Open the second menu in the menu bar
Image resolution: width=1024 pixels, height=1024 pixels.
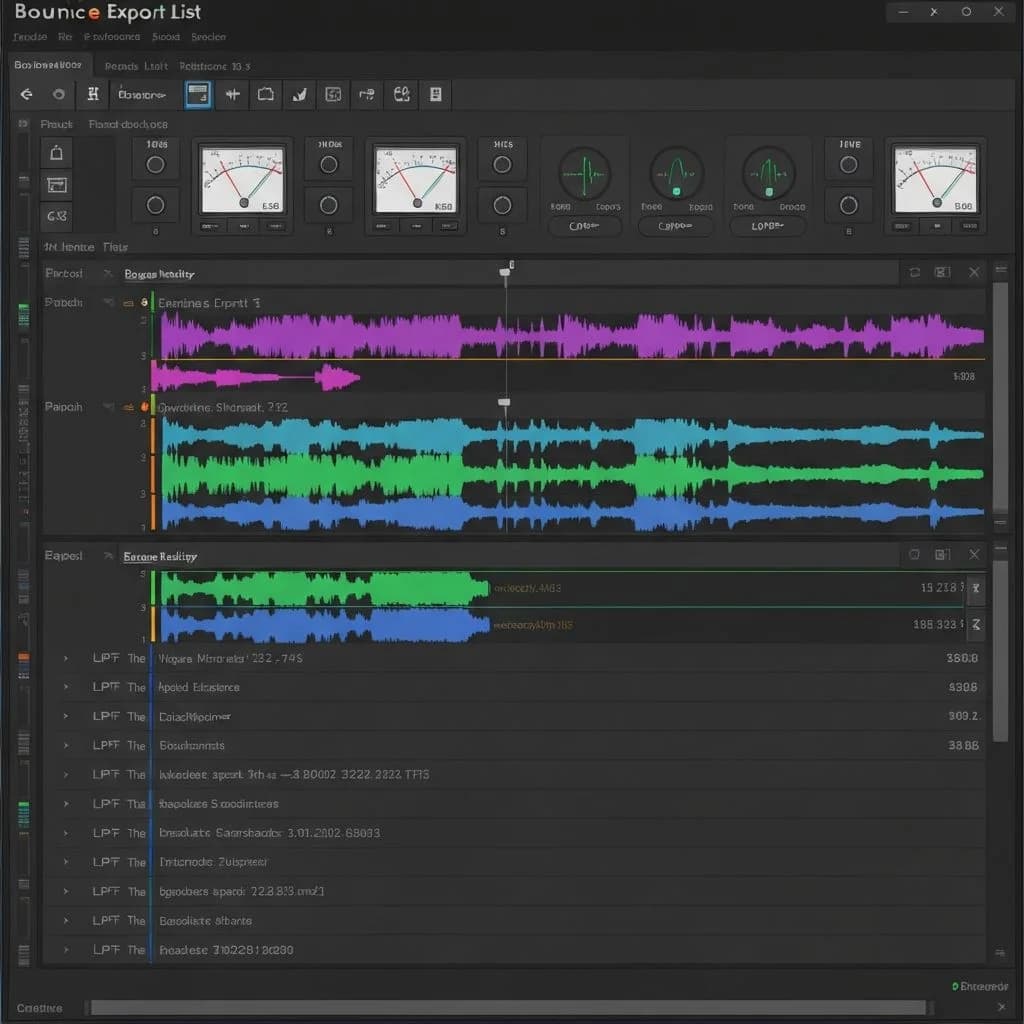[65, 36]
